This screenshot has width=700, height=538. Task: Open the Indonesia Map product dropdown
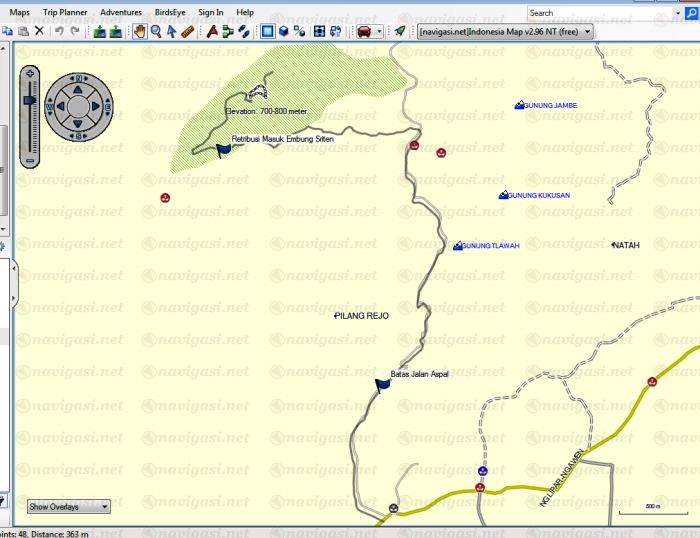[506, 31]
